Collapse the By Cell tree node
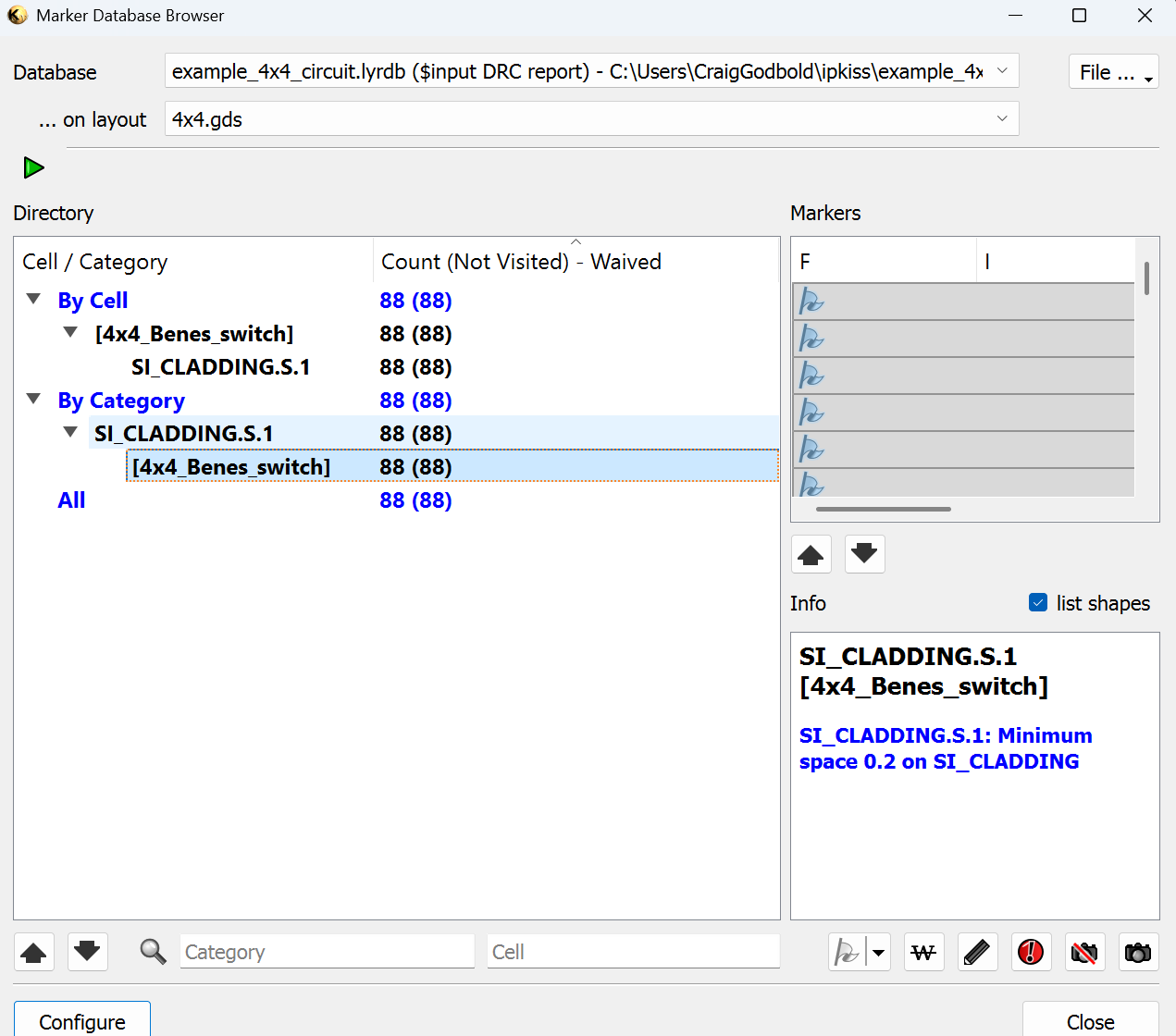1176x1036 pixels. point(34,300)
